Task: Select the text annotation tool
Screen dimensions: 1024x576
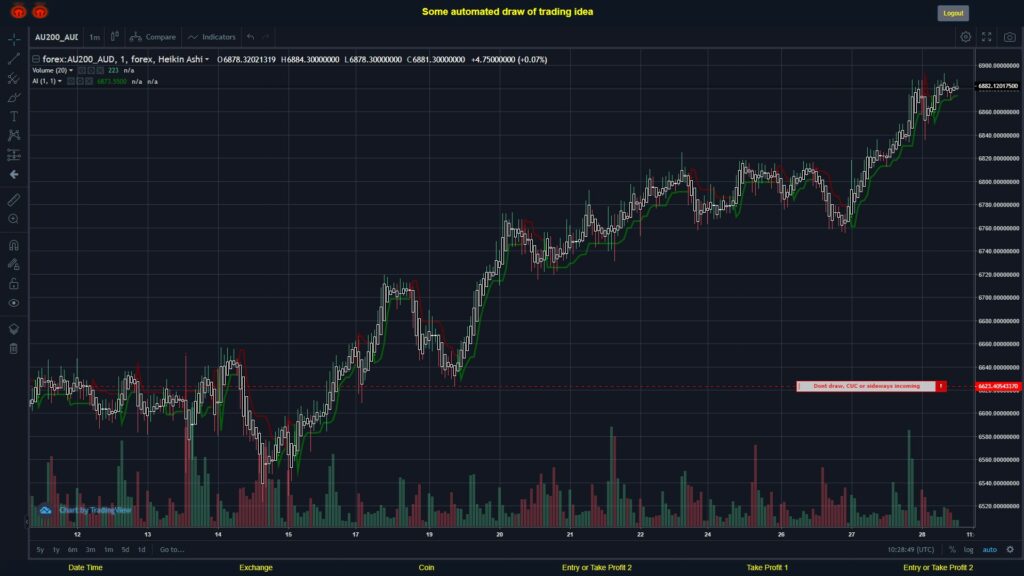Action: click(x=14, y=116)
